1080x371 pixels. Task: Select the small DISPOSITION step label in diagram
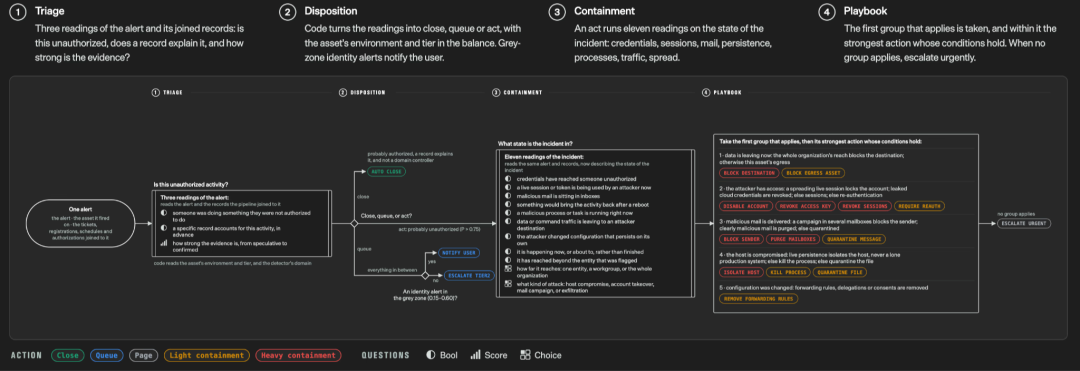(362, 92)
